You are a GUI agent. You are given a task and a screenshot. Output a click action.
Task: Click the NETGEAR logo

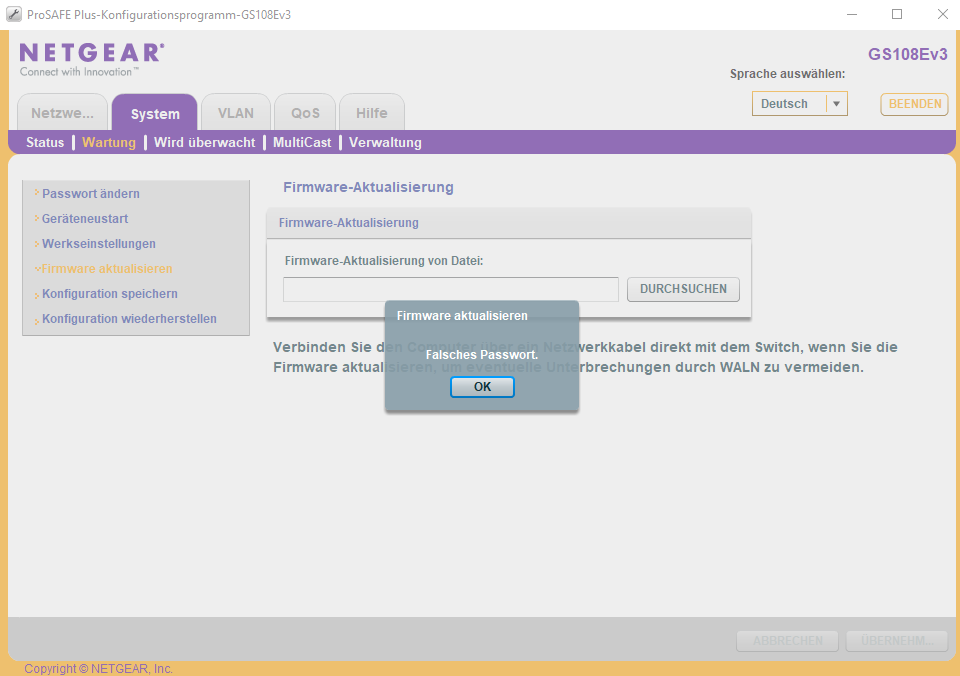(x=92, y=59)
